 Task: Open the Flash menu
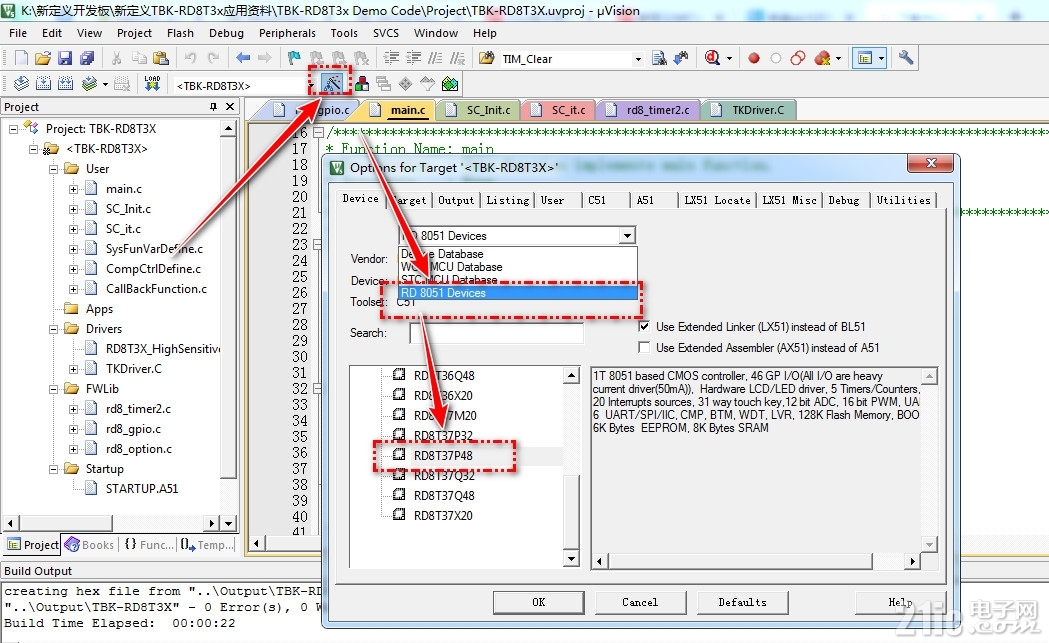pyautogui.click(x=180, y=33)
